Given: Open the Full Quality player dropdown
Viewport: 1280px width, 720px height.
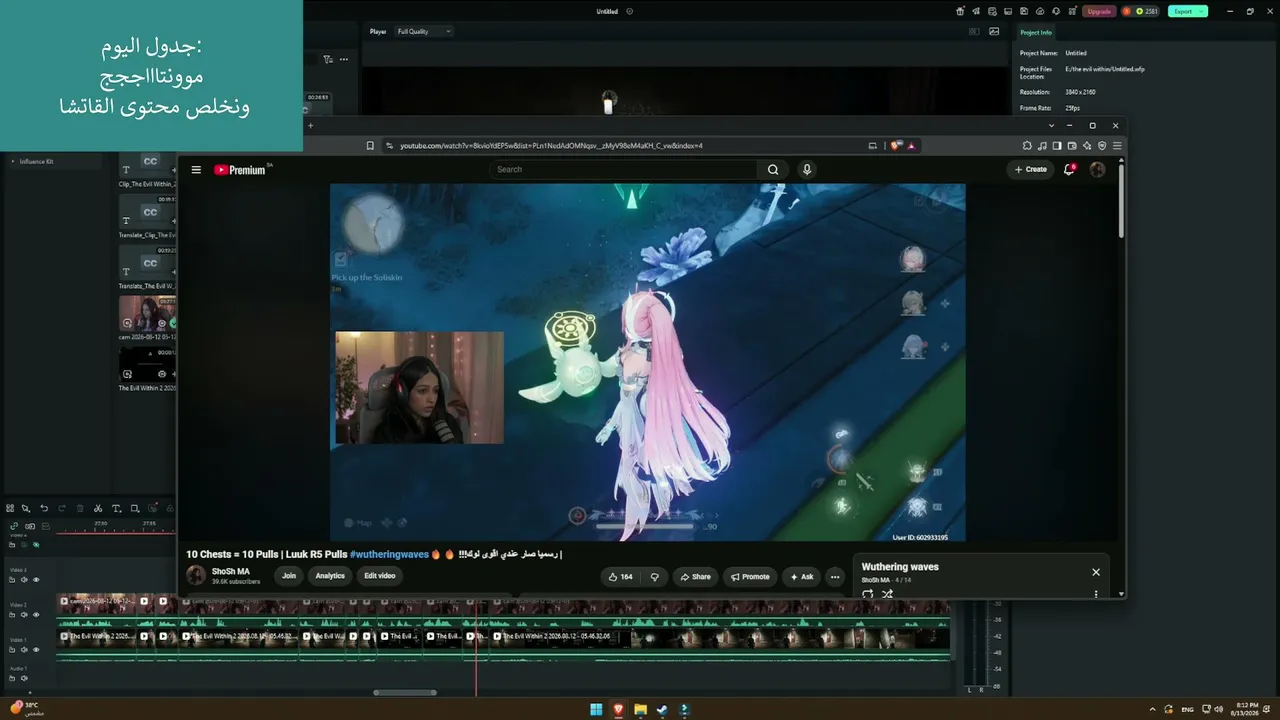Looking at the screenshot, I should (x=424, y=32).
